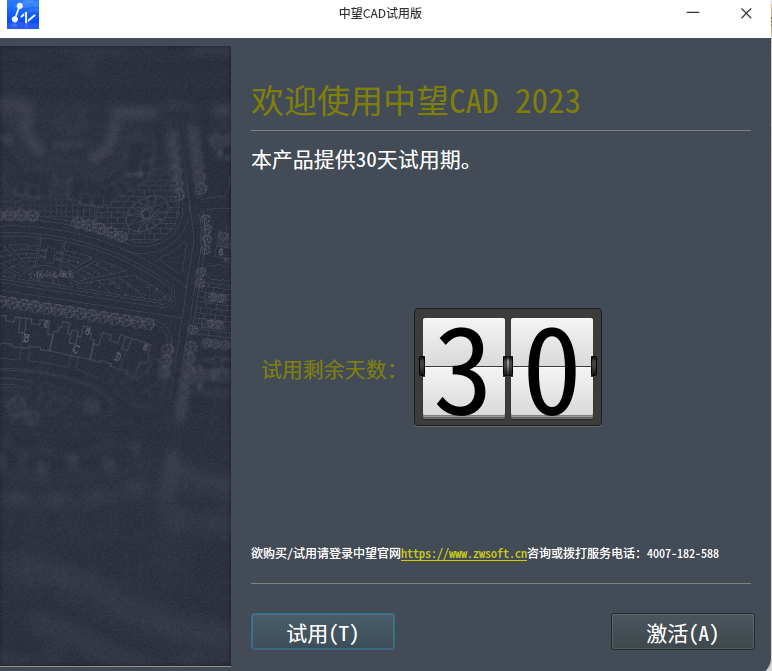The image size is (772, 671).
Task: Click the 本产品提供30天试用期 text
Action: click(361, 160)
